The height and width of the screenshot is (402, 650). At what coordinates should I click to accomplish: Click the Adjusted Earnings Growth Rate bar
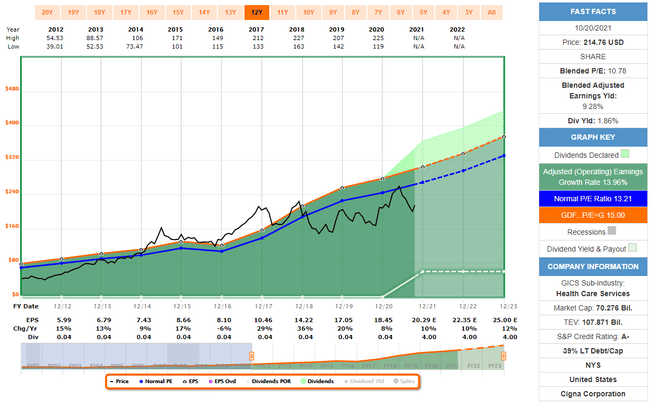[594, 176]
